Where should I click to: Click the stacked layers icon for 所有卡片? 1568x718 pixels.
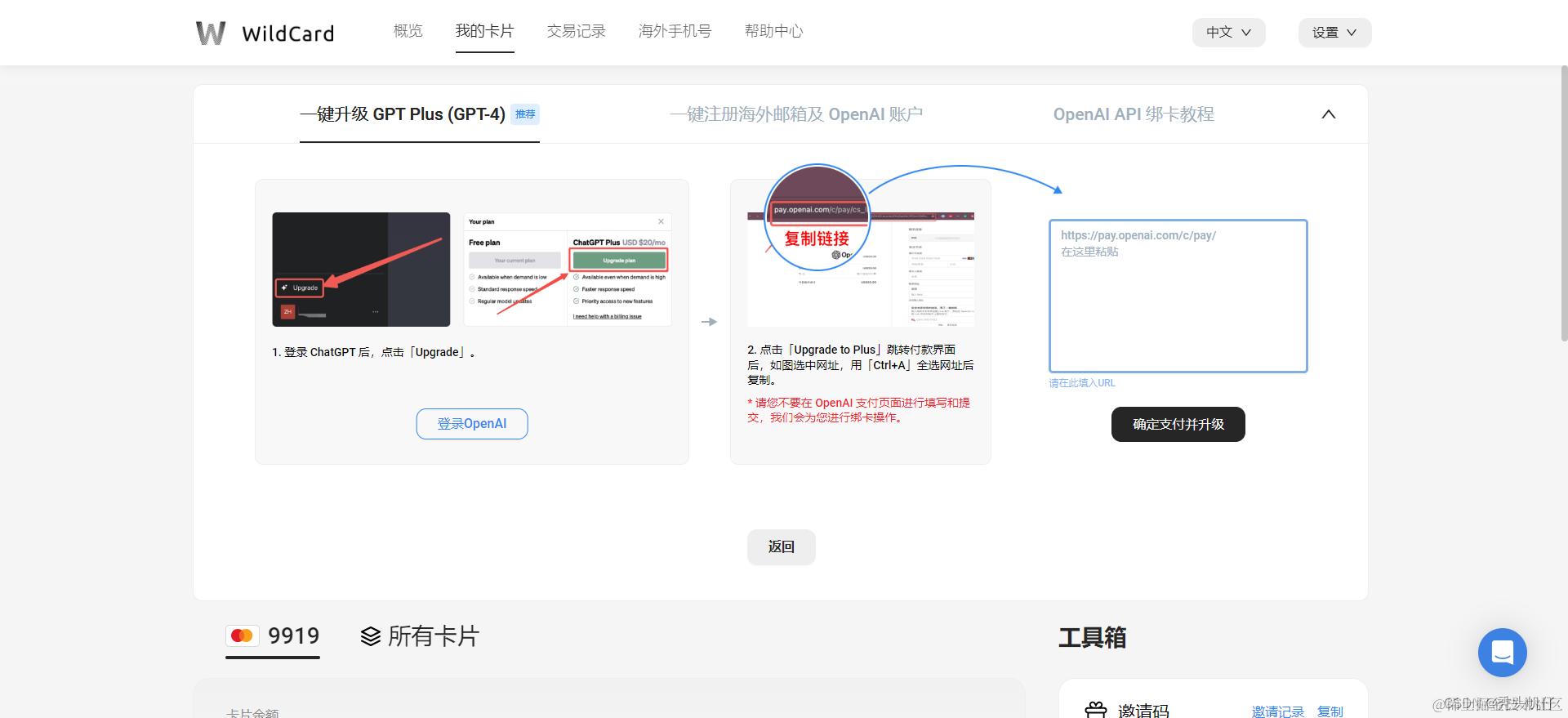coord(370,636)
